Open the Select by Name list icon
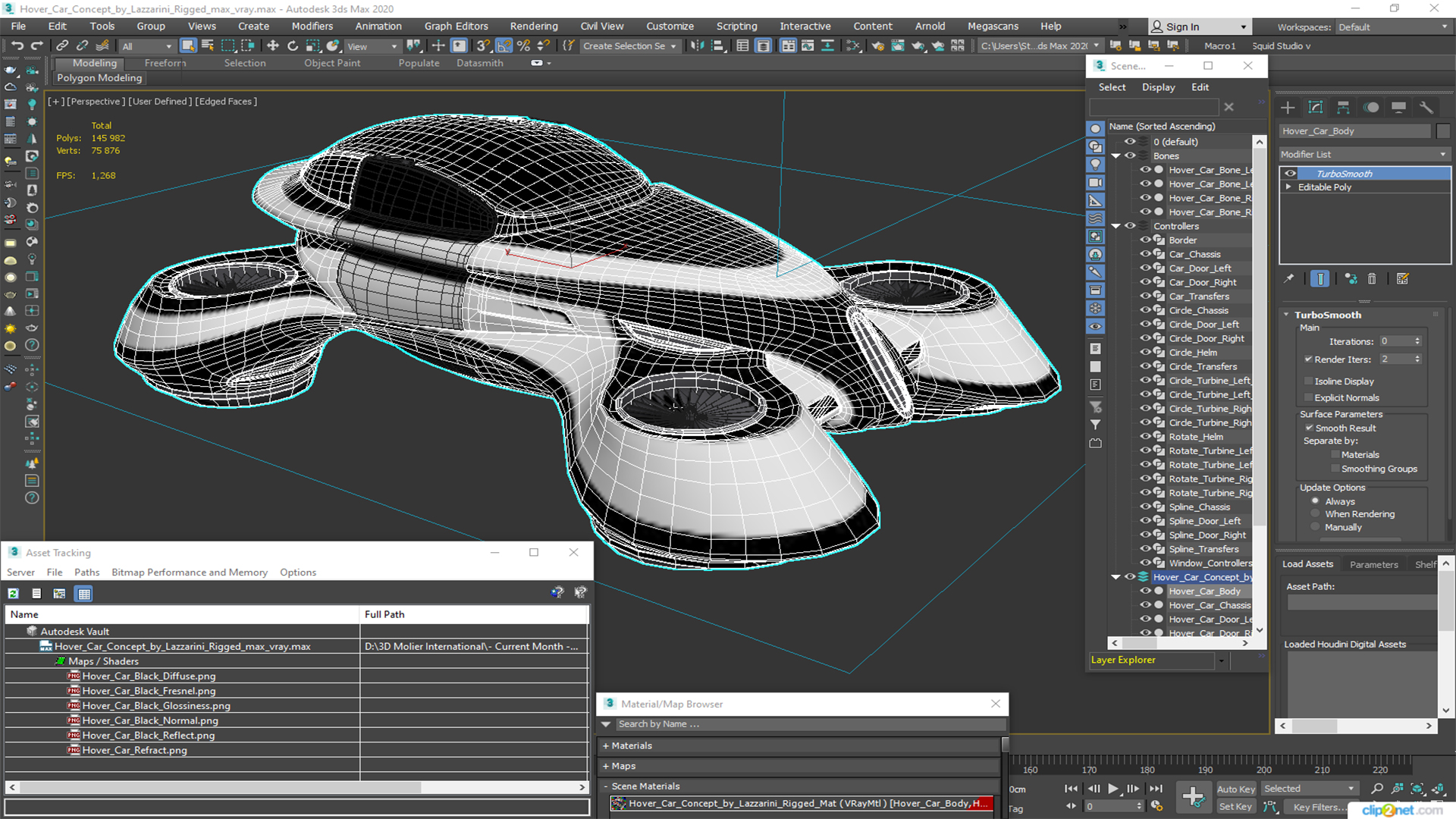The image size is (1456, 819). click(x=208, y=45)
